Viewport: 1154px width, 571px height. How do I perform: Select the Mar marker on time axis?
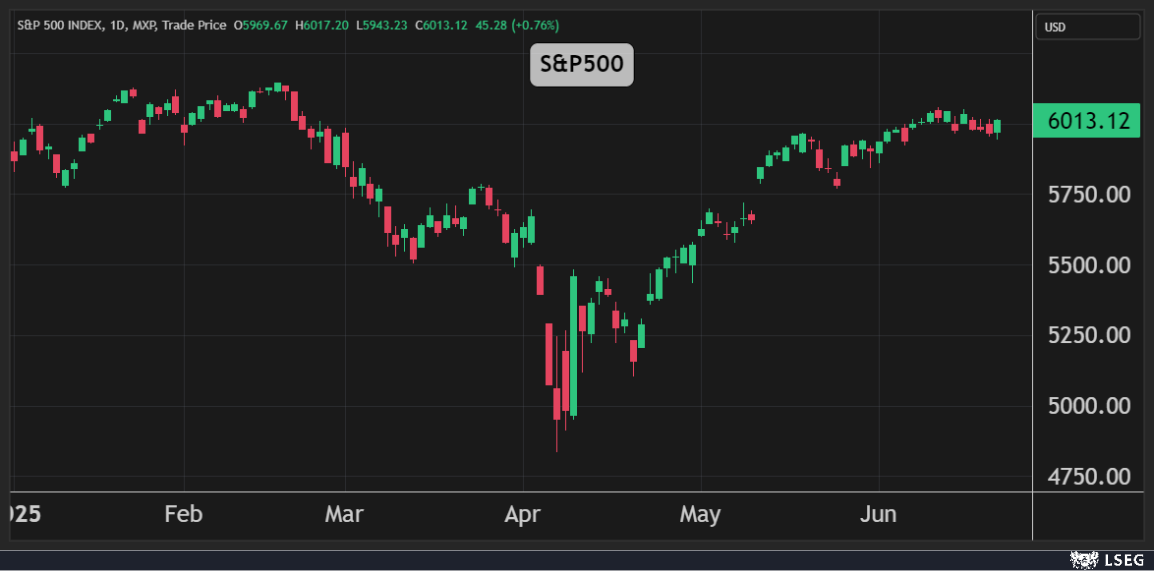tap(344, 515)
